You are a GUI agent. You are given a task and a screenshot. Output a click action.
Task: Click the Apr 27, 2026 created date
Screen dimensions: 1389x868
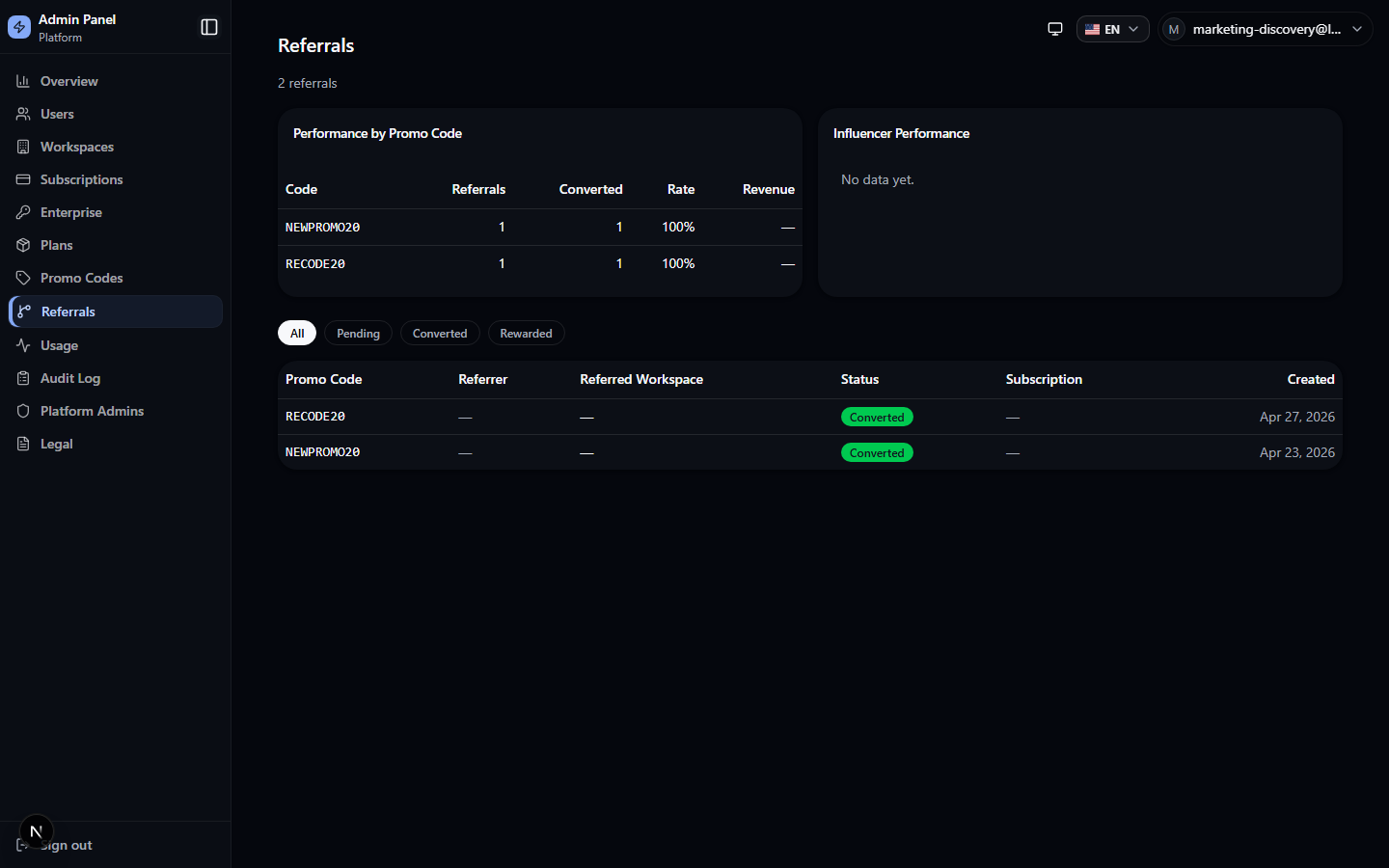coord(1297,417)
